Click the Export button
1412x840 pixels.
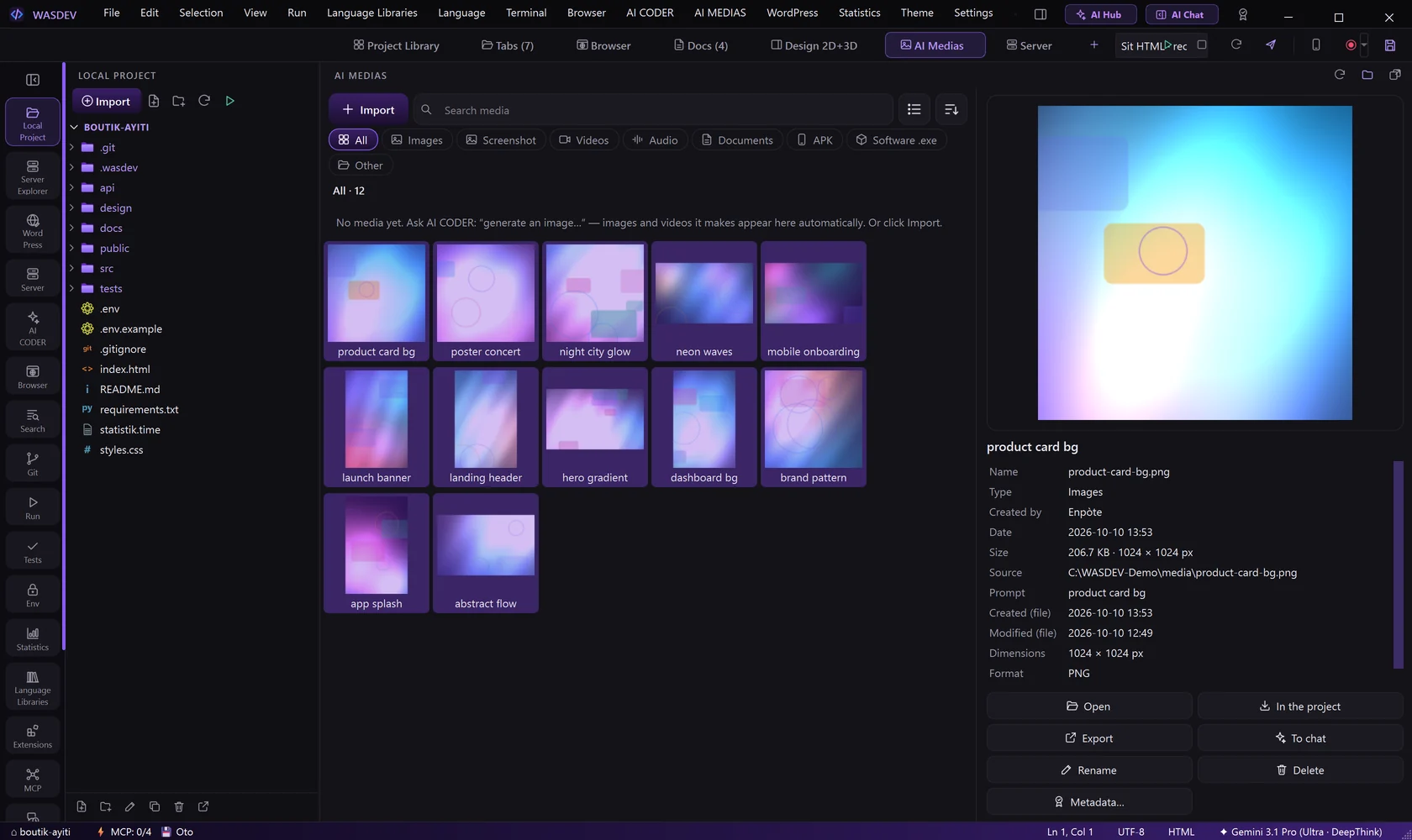1089,738
